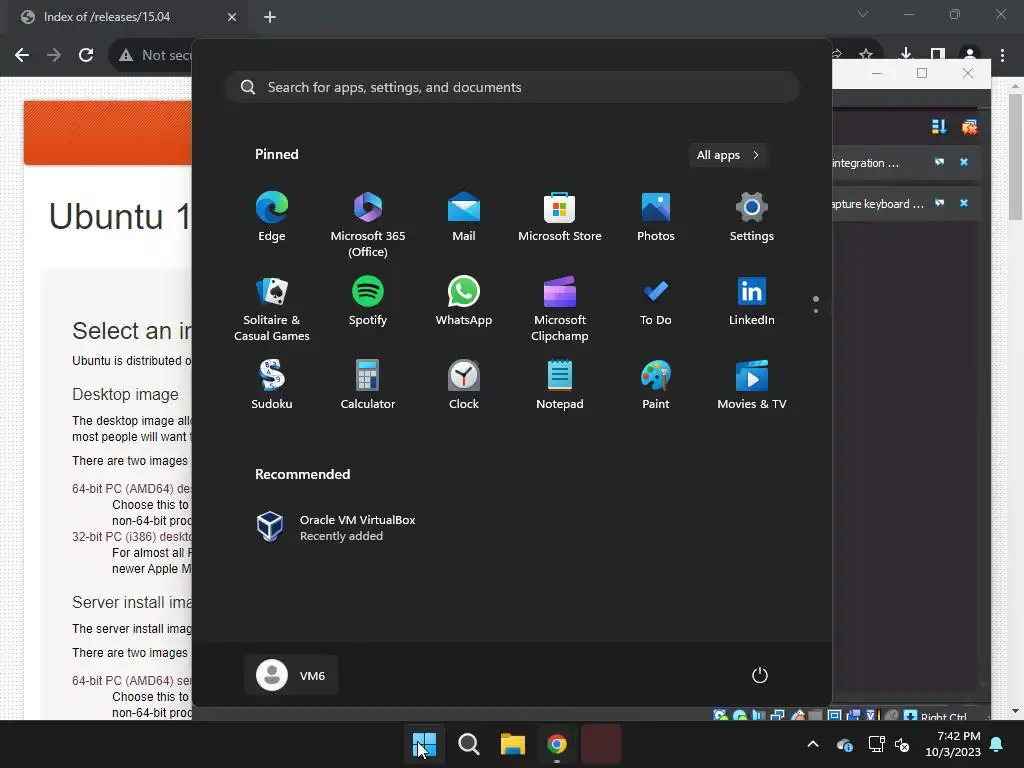Click the muted volume tray icon

903,744
